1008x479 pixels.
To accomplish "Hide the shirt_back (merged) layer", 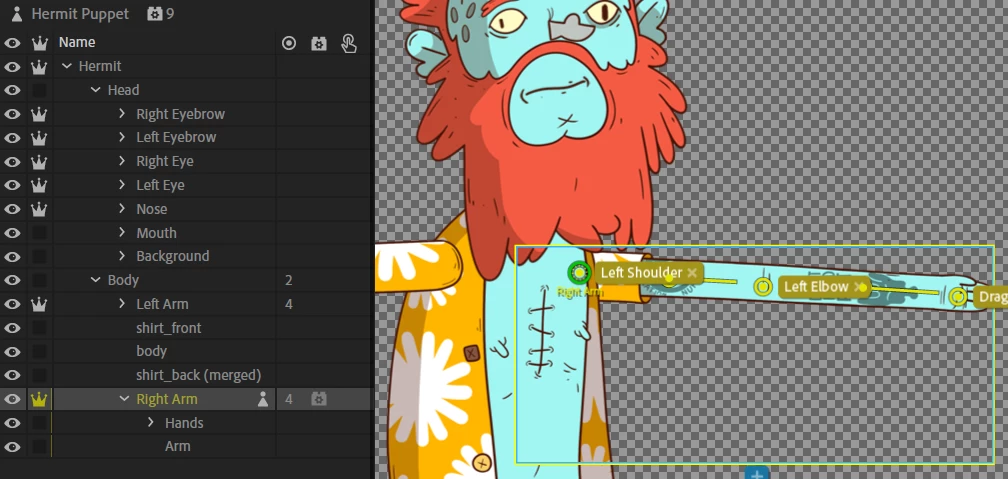I will pos(12,375).
